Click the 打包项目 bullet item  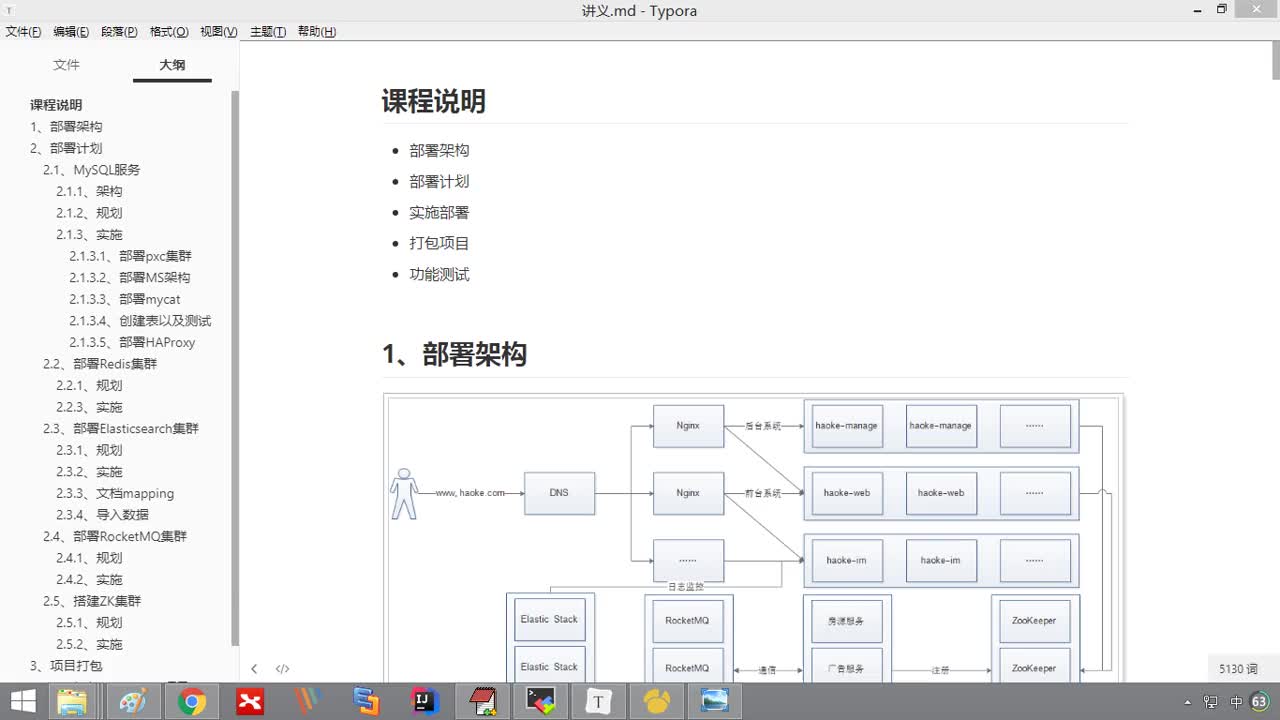click(x=439, y=243)
